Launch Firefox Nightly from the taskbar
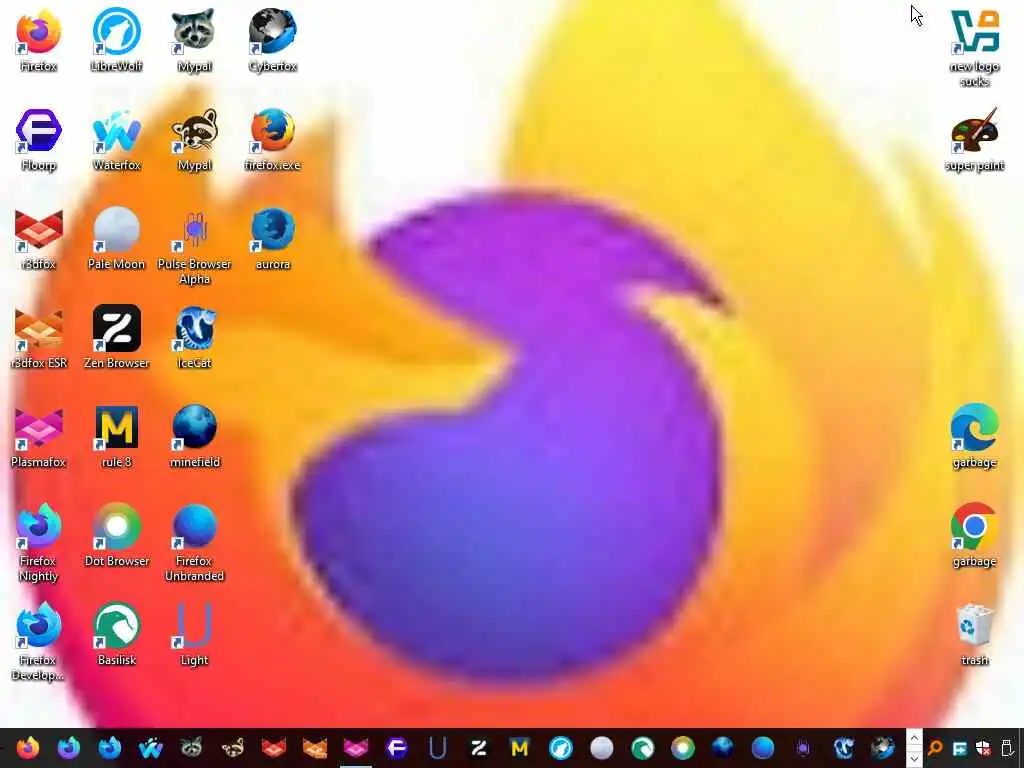Screen dimensions: 1024x768 tap(69, 748)
